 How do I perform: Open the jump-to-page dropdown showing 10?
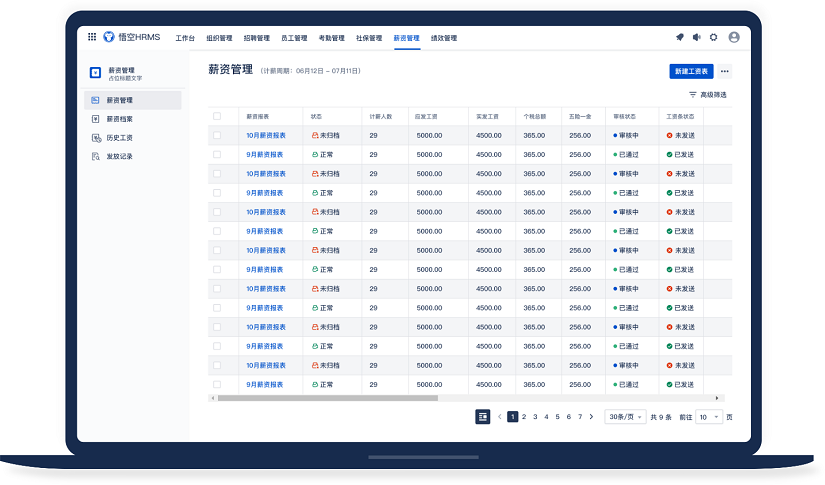coord(709,417)
